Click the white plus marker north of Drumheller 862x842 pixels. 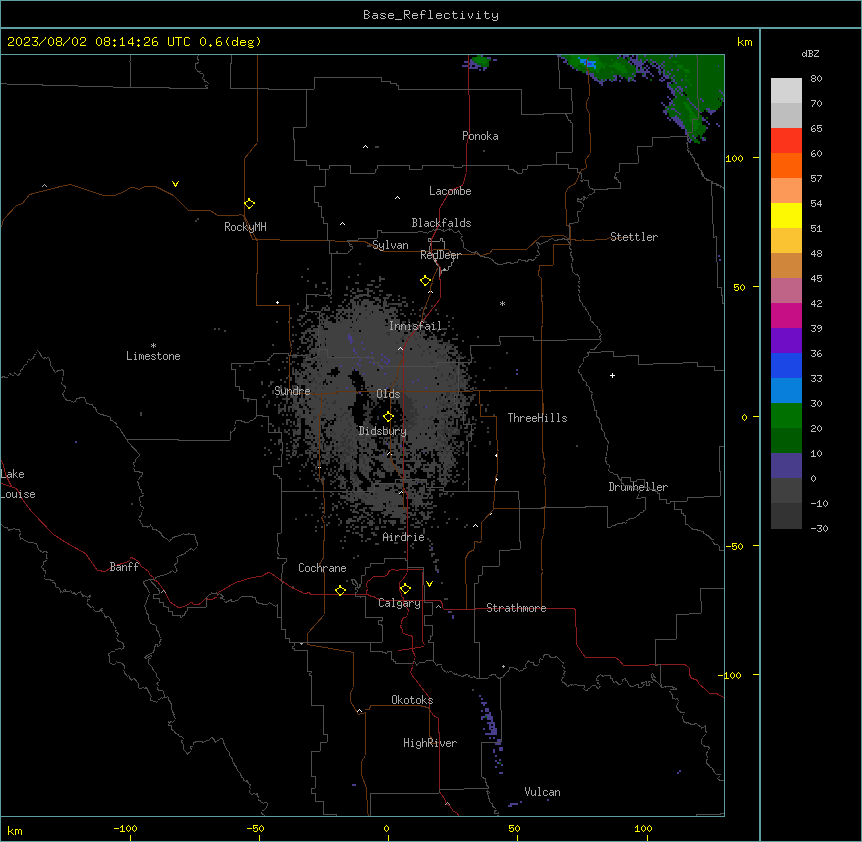[x=612, y=375]
